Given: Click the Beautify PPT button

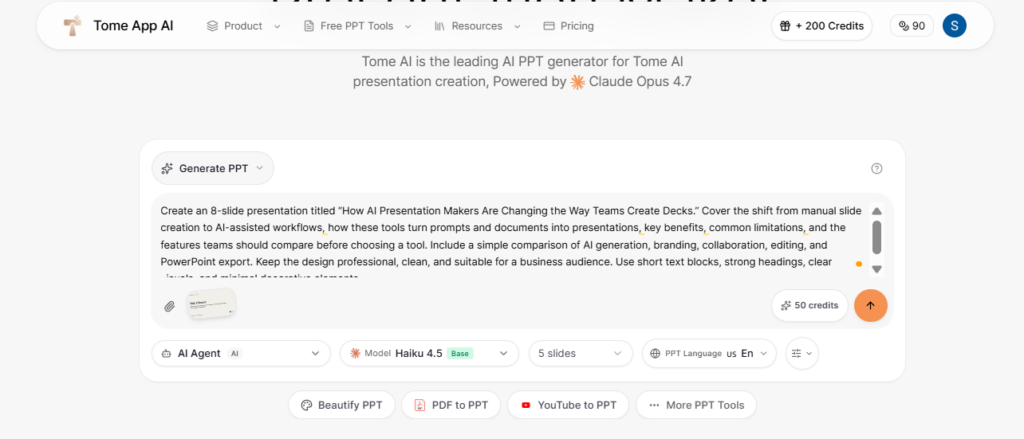Looking at the screenshot, I should (x=342, y=405).
